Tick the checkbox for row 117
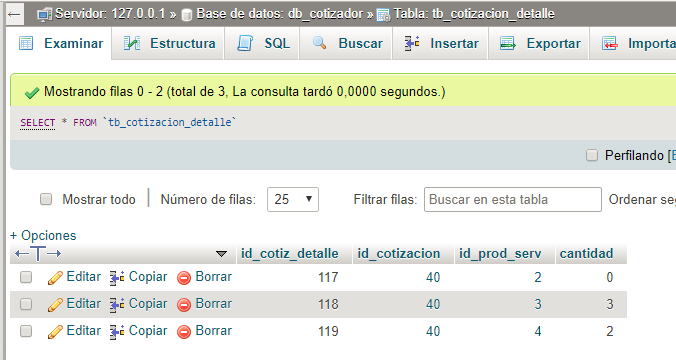 tap(26, 277)
